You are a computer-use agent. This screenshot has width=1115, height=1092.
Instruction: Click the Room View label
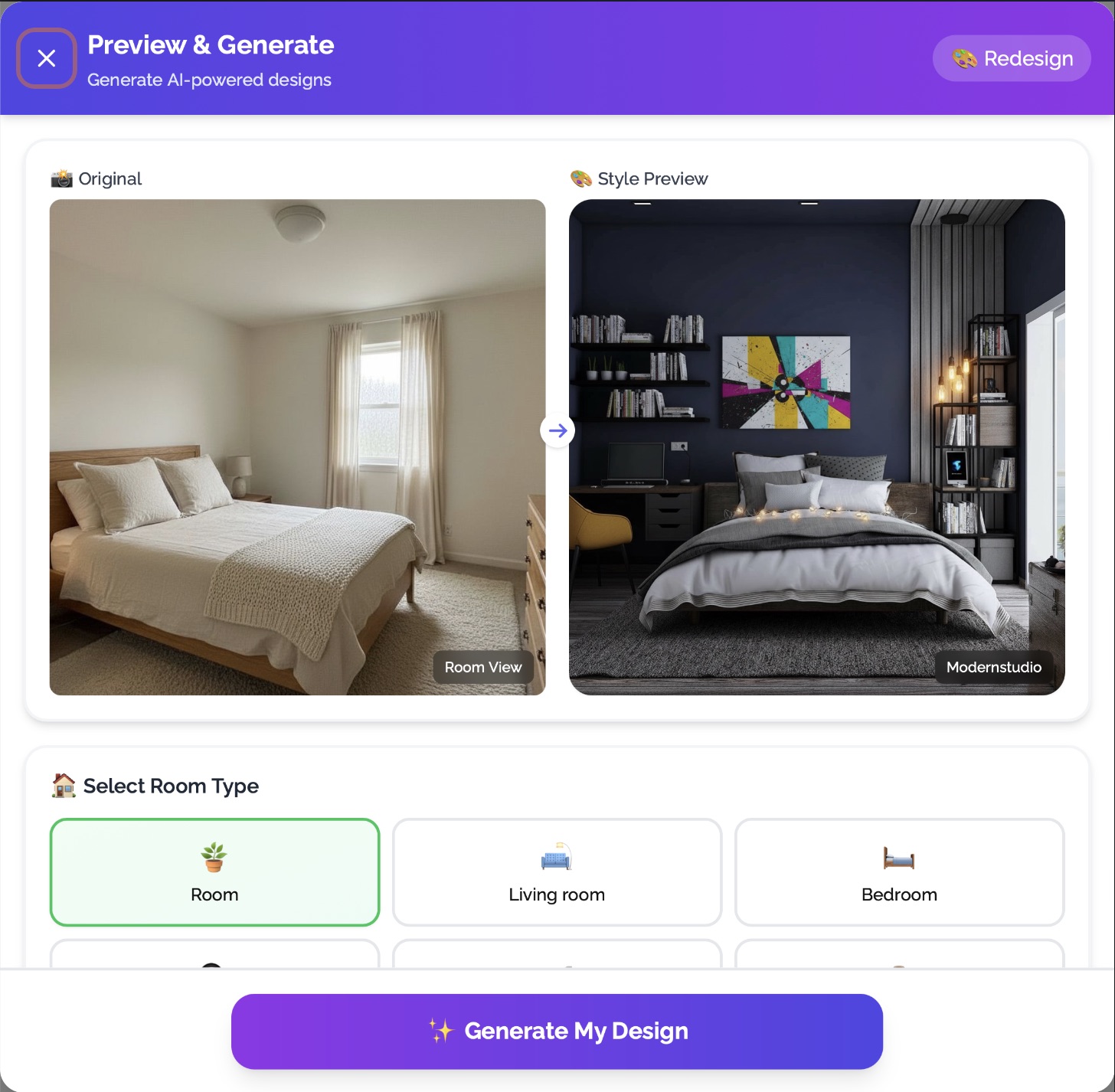[483, 667]
